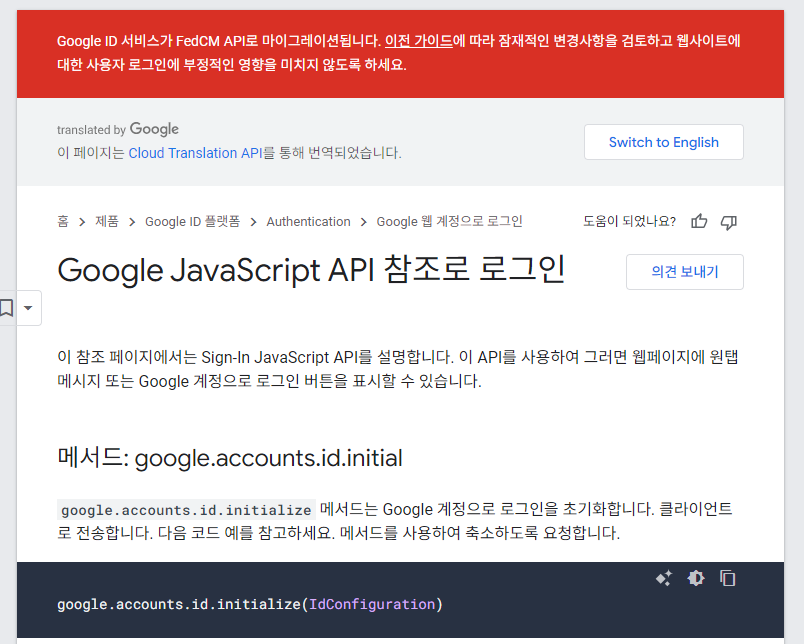Click the Switch to English button
The width and height of the screenshot is (804, 644).
pyautogui.click(x=664, y=142)
